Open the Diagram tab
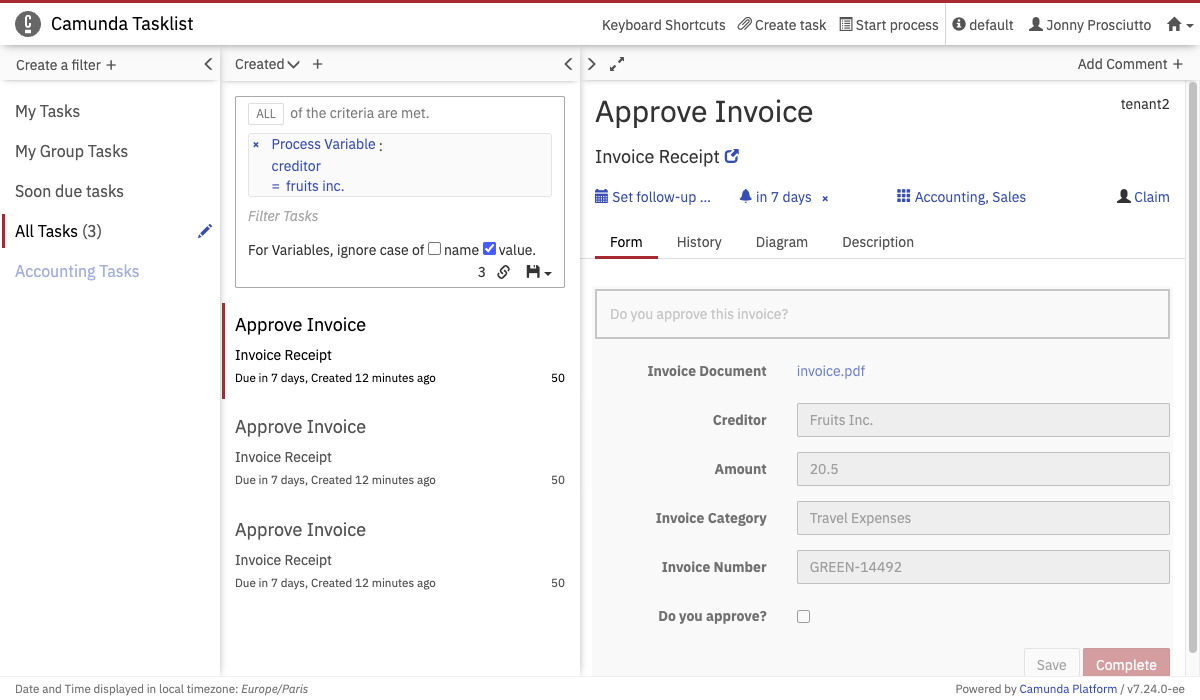 click(x=781, y=242)
